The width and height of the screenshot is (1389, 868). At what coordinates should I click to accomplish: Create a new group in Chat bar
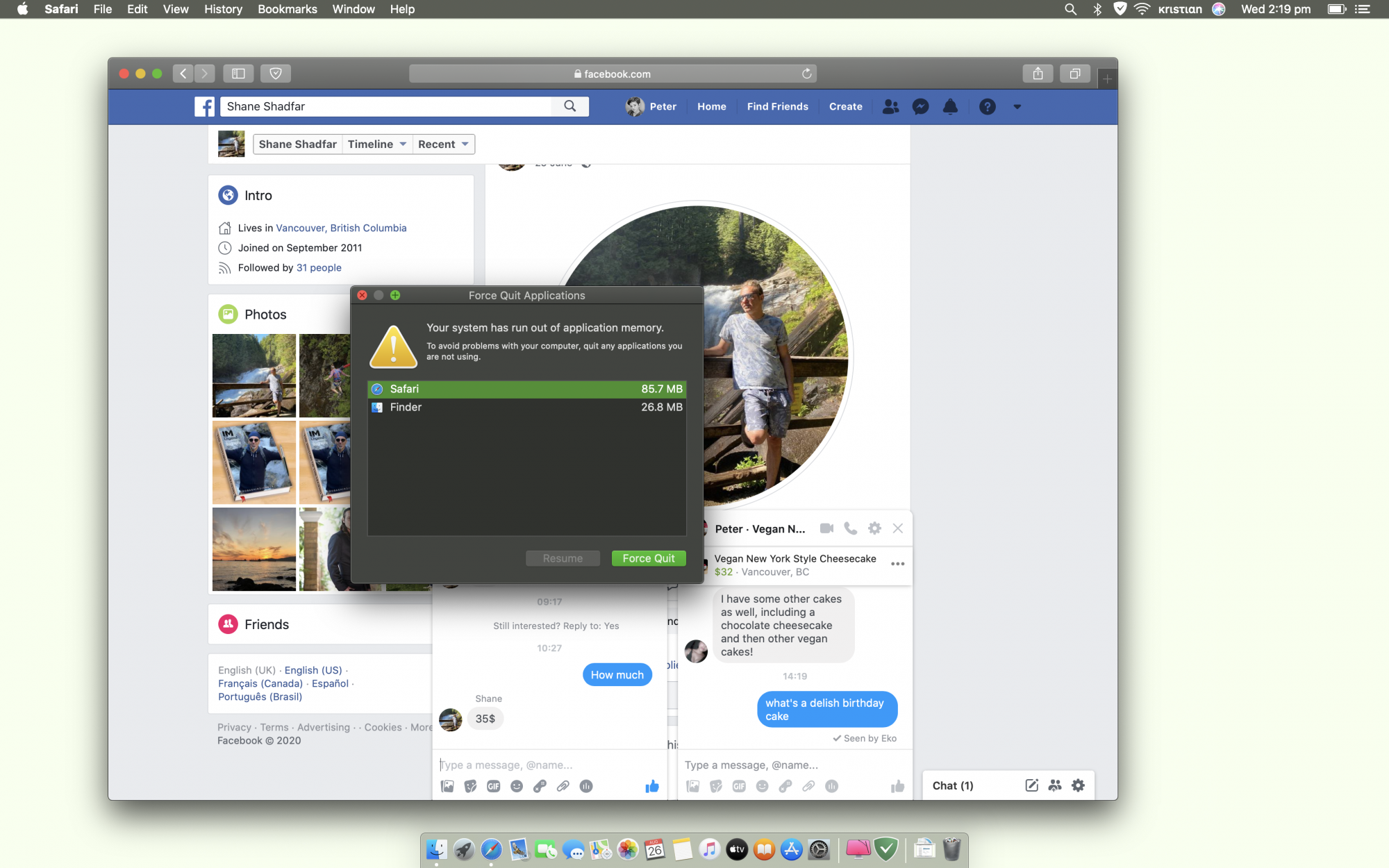tap(1055, 785)
